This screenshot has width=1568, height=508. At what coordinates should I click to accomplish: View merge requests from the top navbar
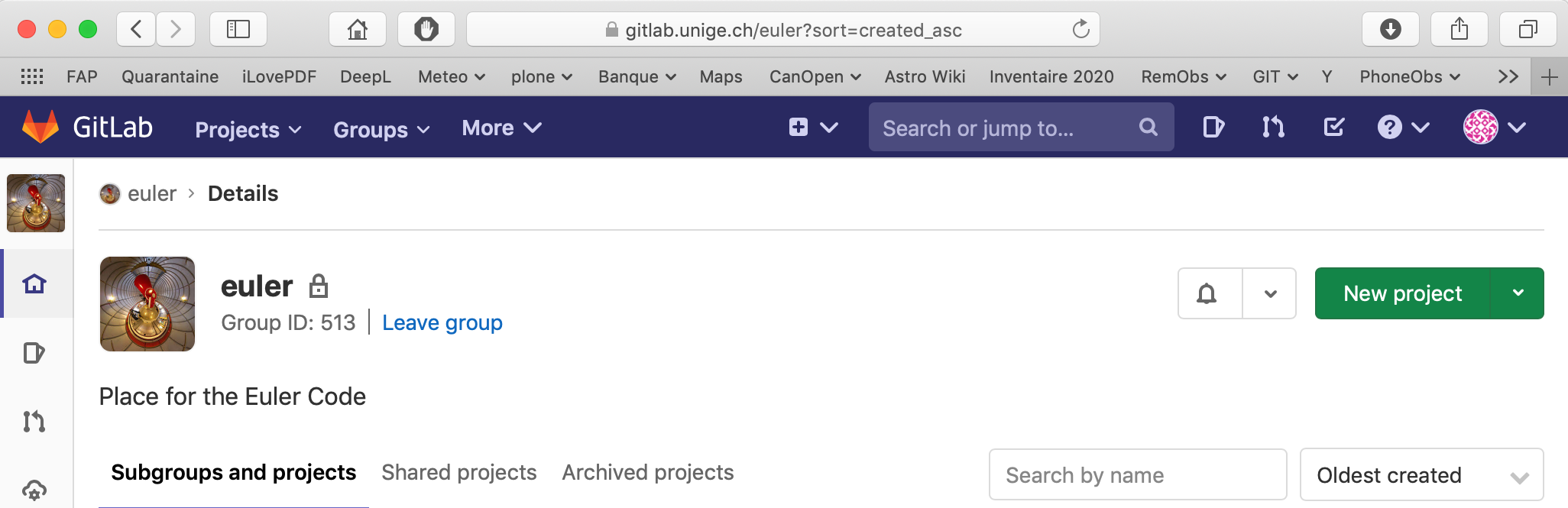point(1273,127)
